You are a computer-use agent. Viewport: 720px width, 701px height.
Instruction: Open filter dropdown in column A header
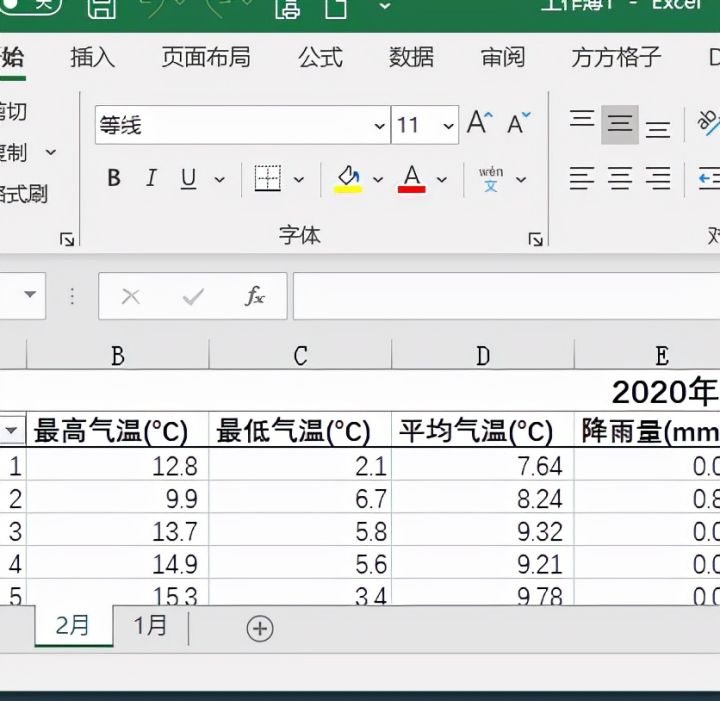(11, 431)
